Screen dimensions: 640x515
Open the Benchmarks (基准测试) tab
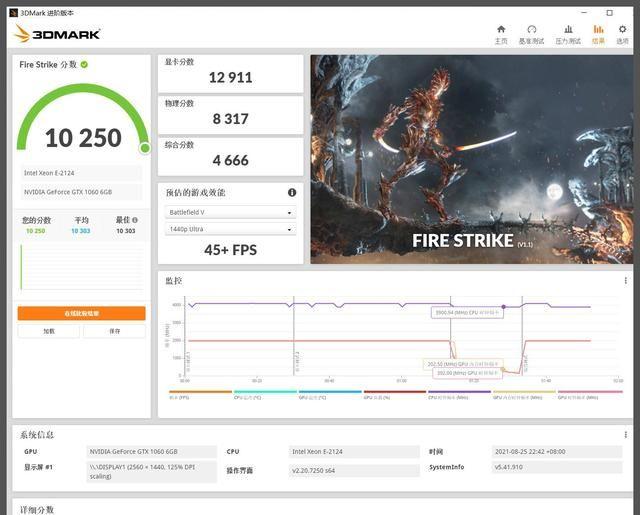(531, 34)
